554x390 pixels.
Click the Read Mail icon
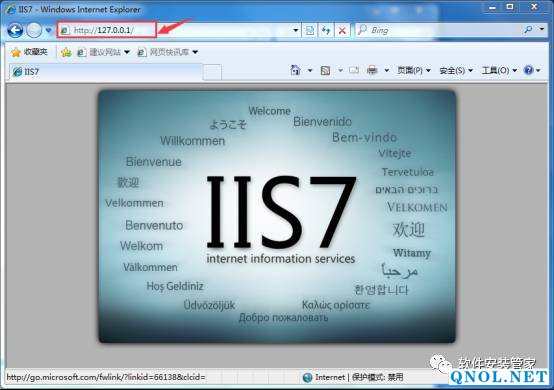click(x=354, y=70)
